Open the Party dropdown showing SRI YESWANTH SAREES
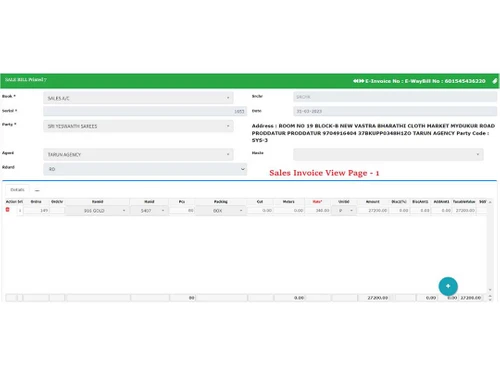The width and height of the screenshot is (500, 375). [138, 126]
